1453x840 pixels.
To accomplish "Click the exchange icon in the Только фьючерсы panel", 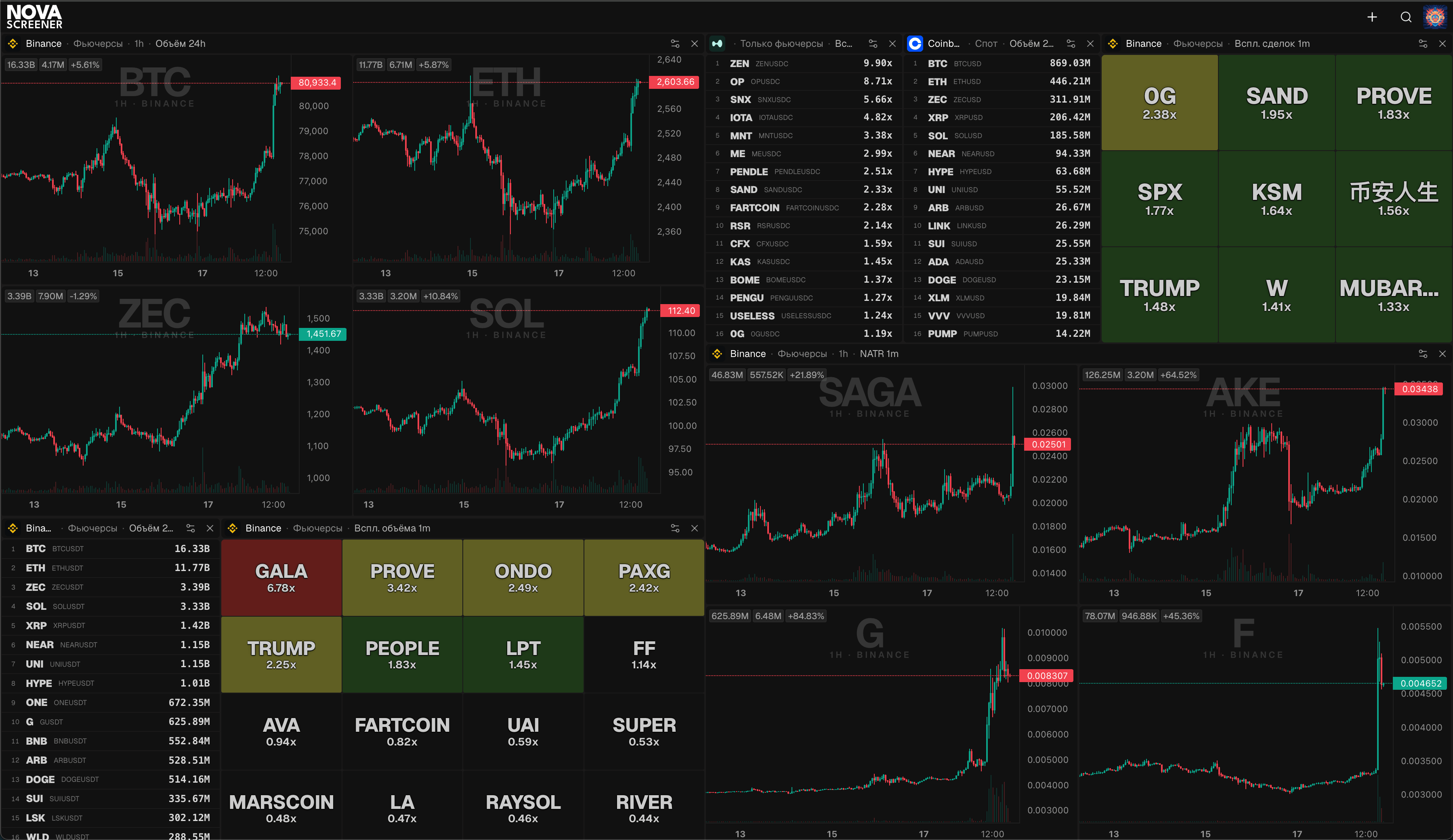I will click(x=717, y=44).
